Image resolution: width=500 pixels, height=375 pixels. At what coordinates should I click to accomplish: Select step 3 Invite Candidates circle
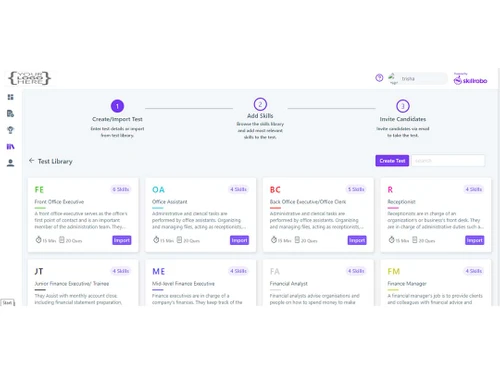pos(403,106)
